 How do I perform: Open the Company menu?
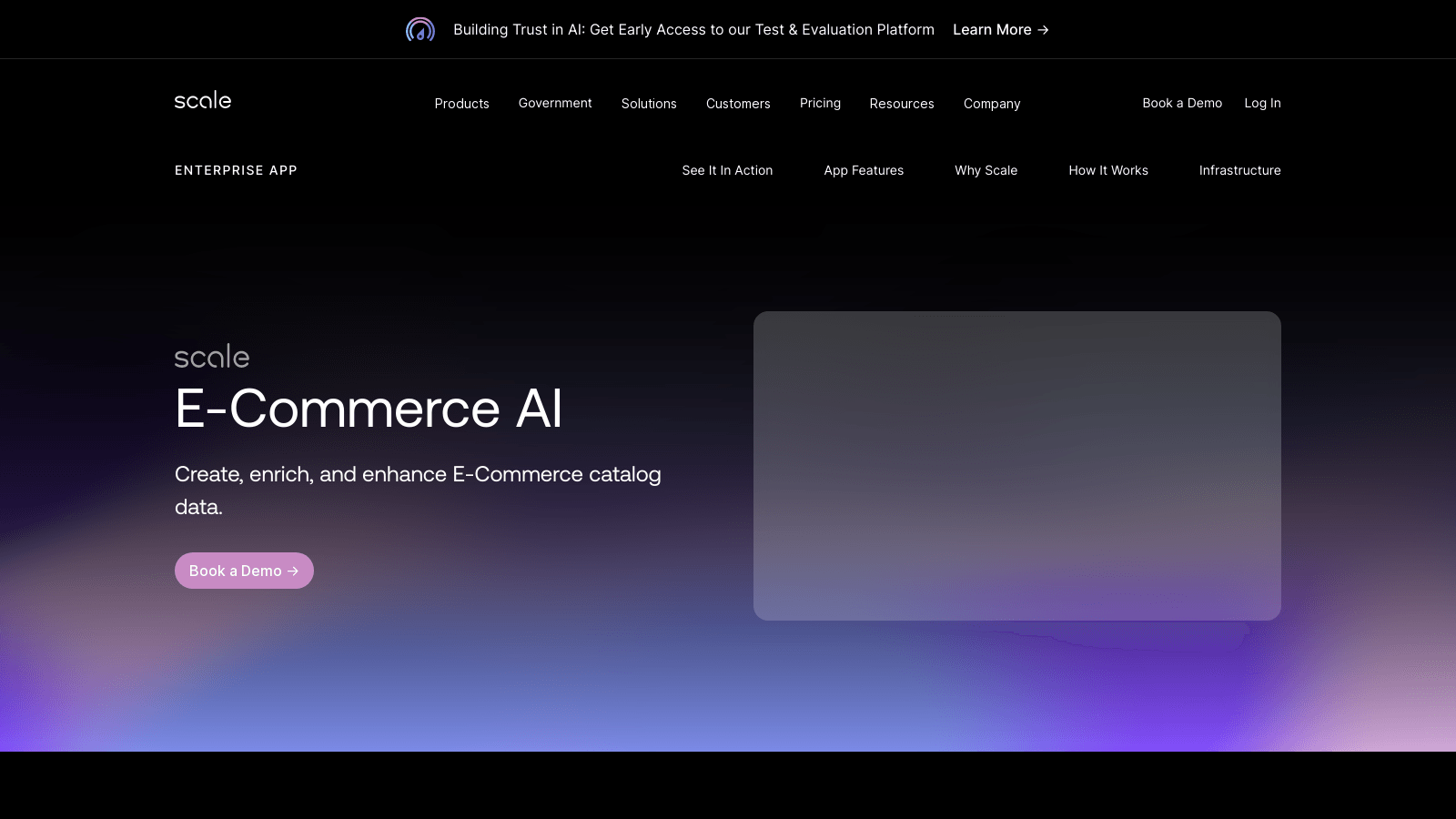click(x=992, y=104)
